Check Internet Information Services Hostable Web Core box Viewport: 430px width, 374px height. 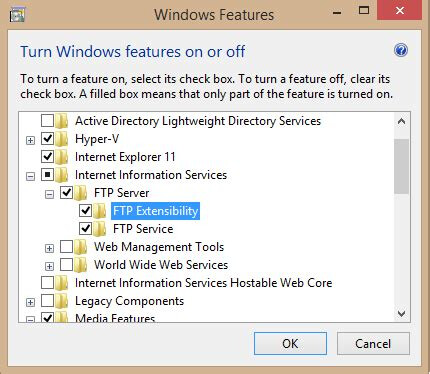47,282
